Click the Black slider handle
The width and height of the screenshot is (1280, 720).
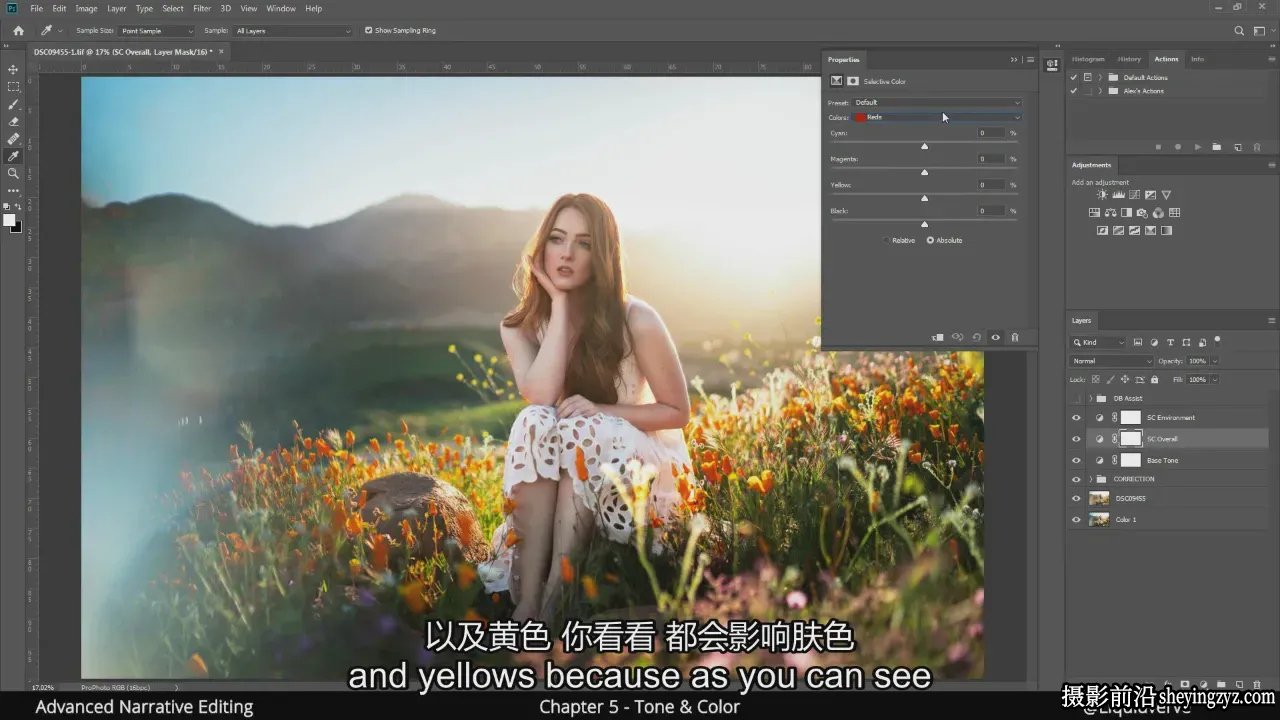(x=924, y=224)
